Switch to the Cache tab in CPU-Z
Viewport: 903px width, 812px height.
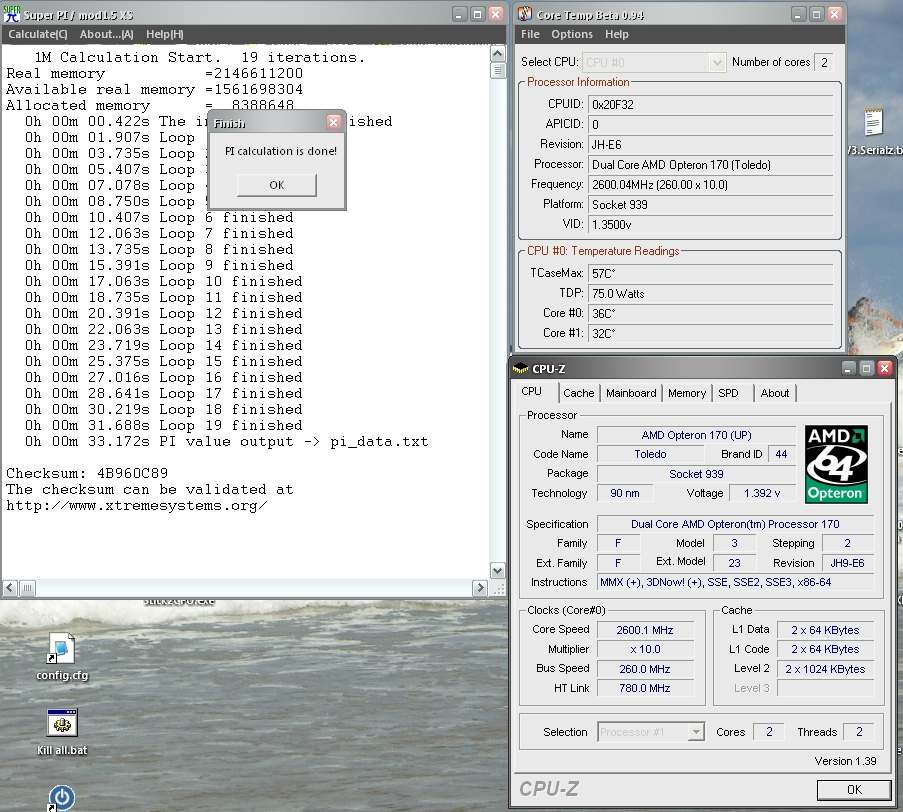(578, 393)
